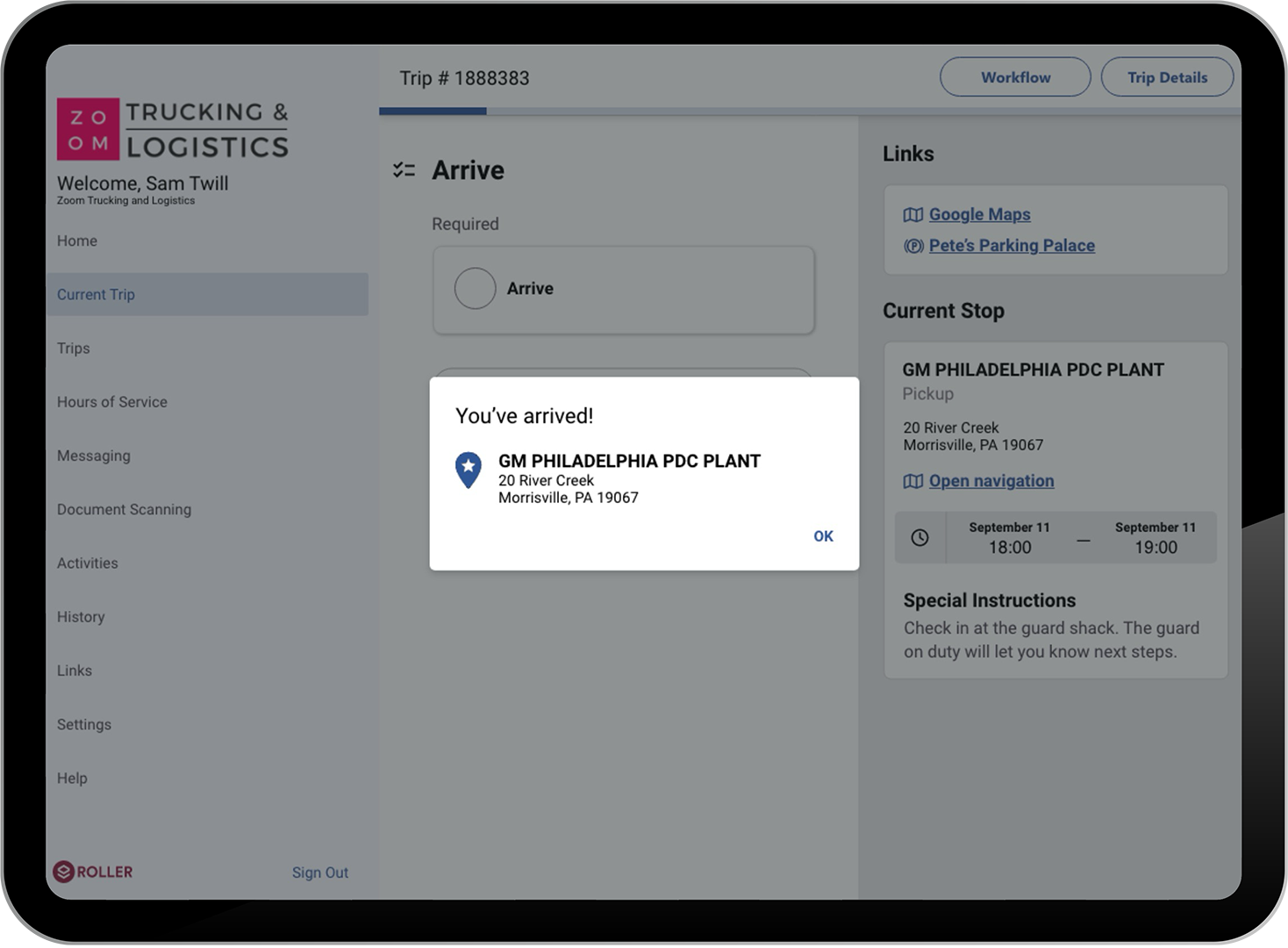This screenshot has width=1288, height=948.
Task: Select Document Scanning in the sidebar
Action: point(124,510)
